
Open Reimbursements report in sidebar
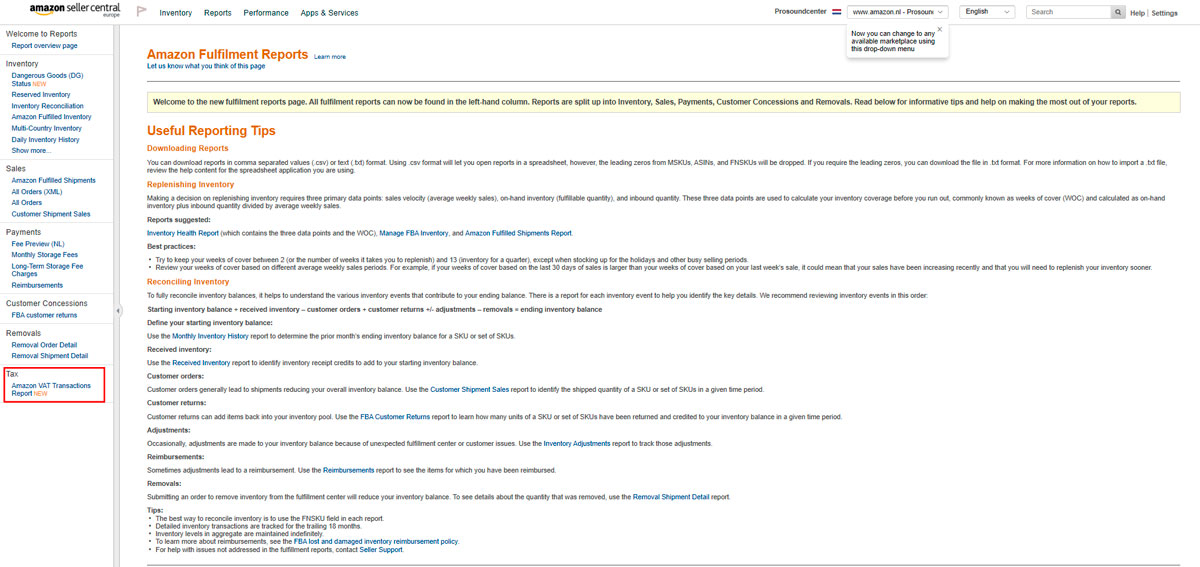point(37,286)
